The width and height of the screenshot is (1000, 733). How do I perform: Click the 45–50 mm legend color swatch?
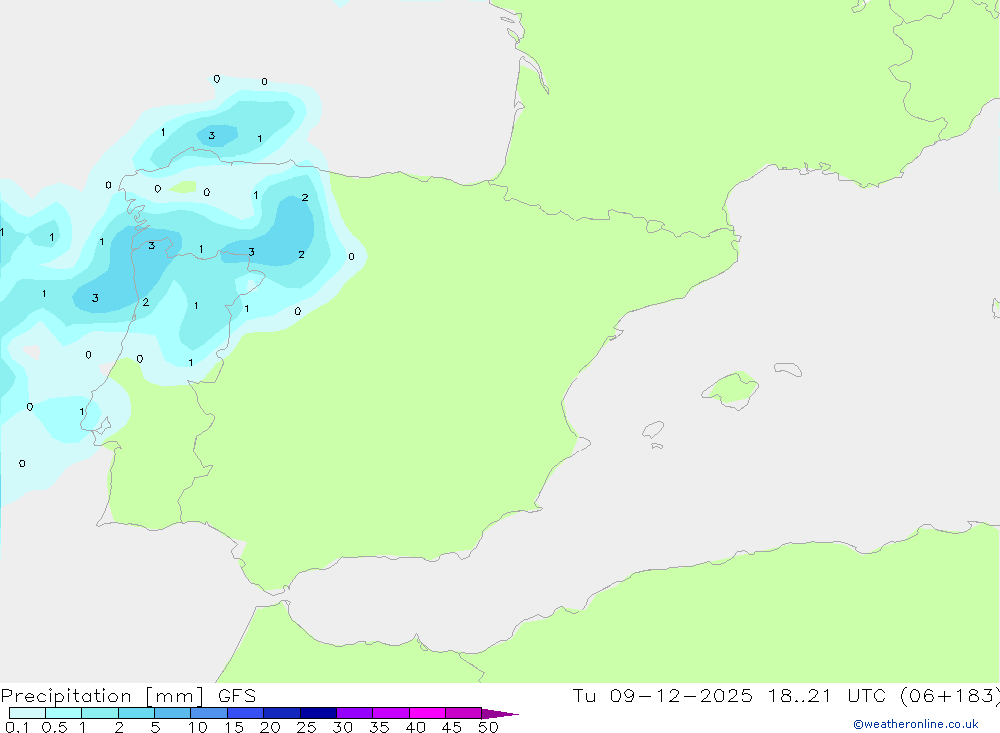pyautogui.click(x=464, y=713)
